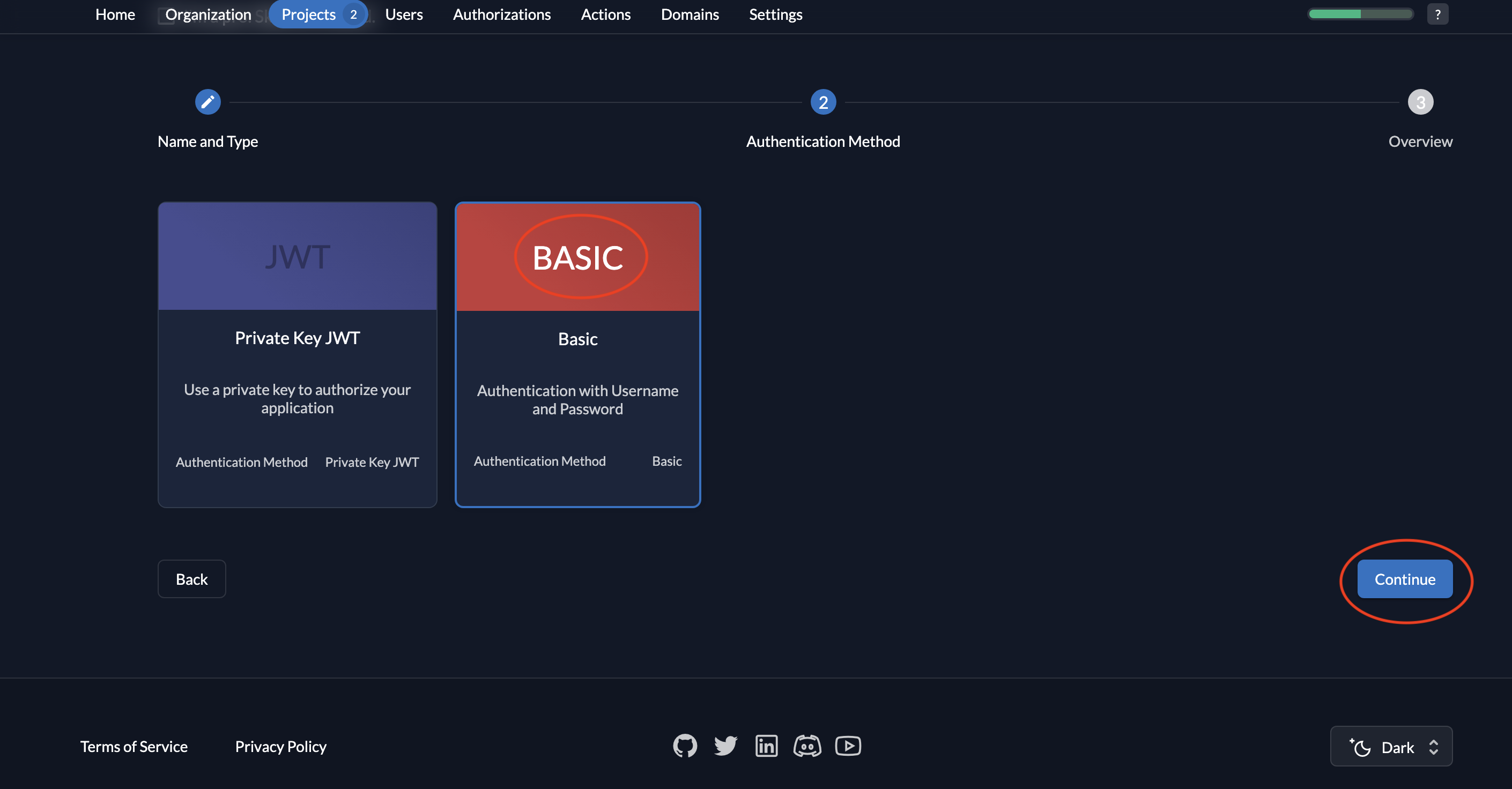Select the Private Key JWT card
Viewport: 1512px width, 789px height.
tap(297, 354)
